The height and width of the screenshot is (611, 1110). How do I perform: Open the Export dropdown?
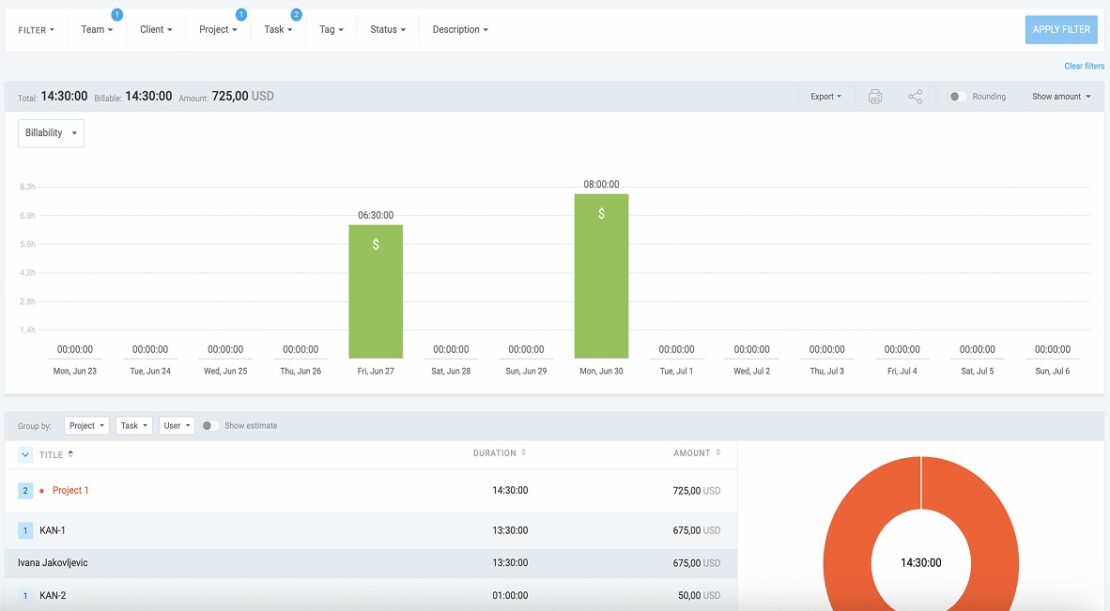pos(825,96)
